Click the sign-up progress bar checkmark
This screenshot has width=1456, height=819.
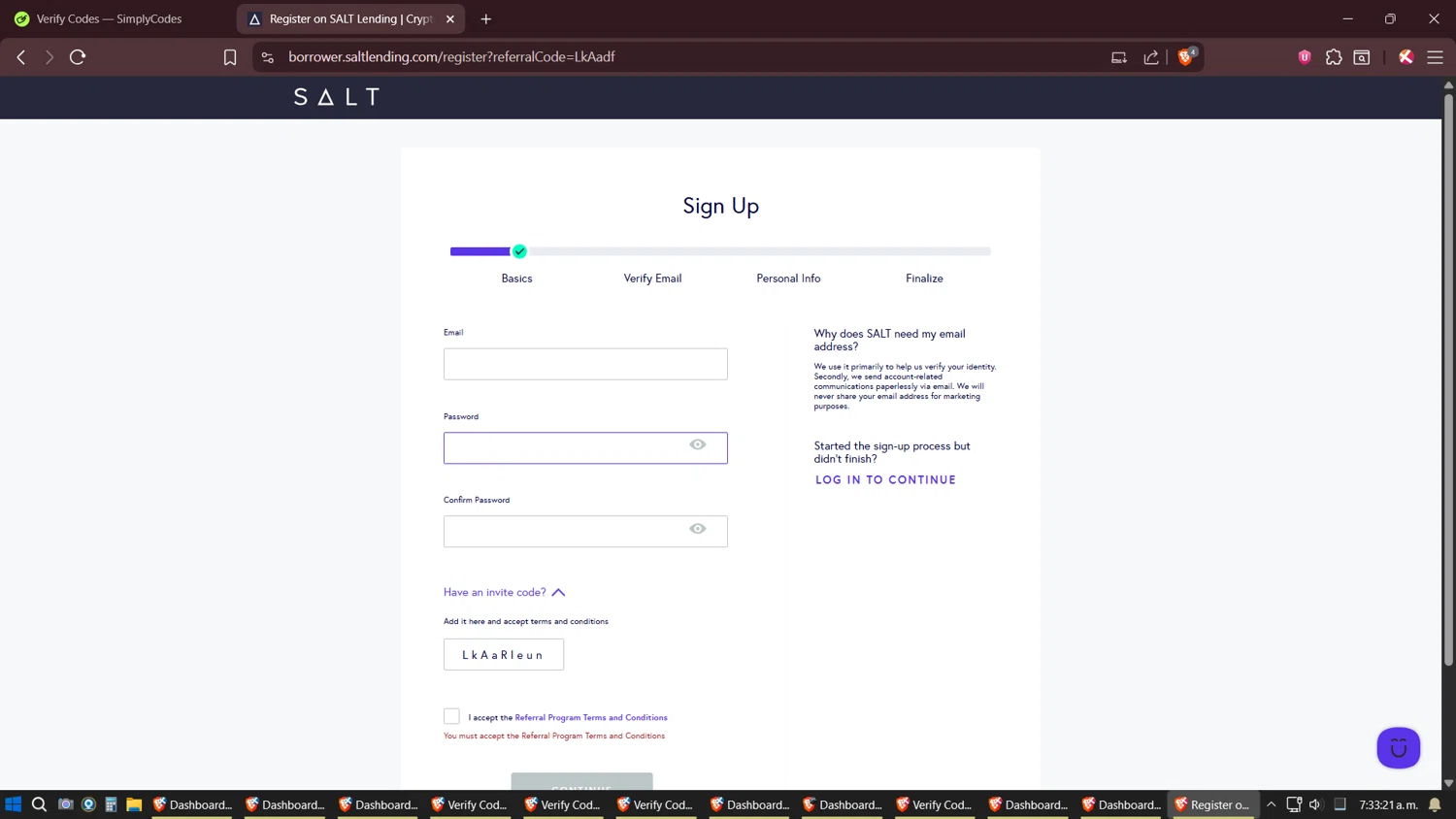coord(519,251)
